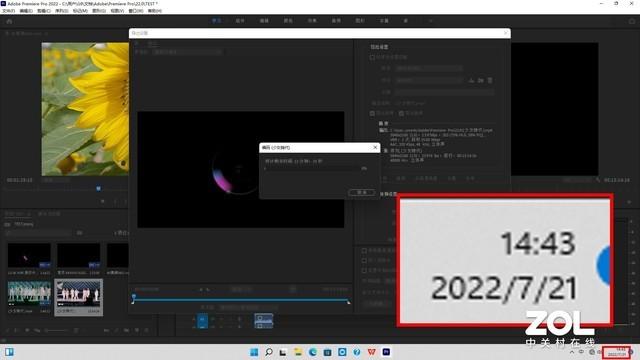
Task: Open the Format dropdown in export settings
Action: click(429, 68)
